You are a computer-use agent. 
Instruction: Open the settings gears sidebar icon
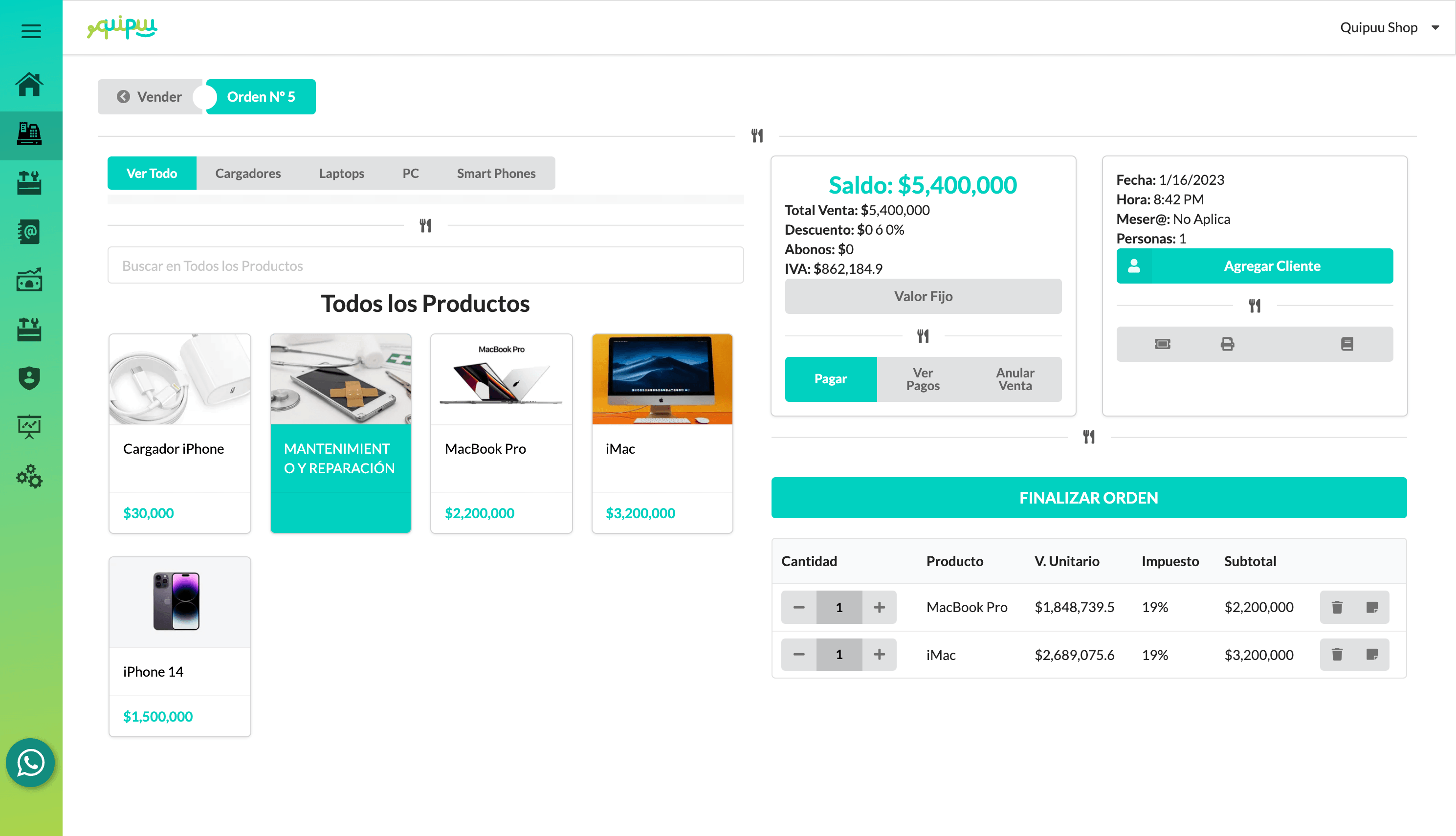[x=30, y=476]
